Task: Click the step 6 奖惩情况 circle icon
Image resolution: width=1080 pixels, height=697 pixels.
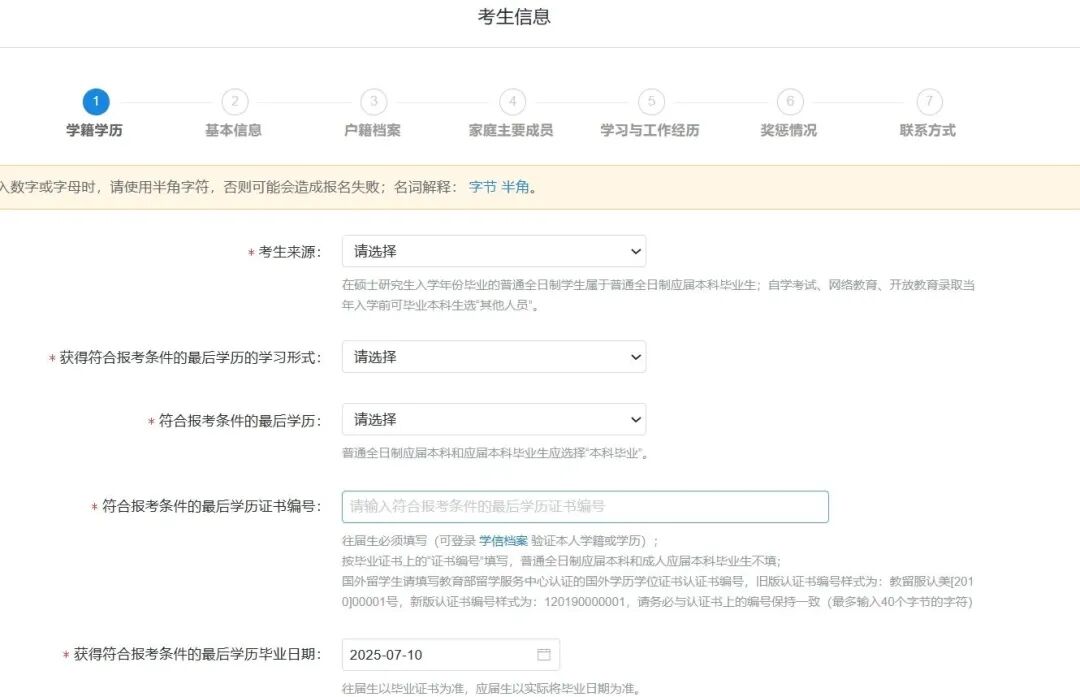Action: click(x=790, y=101)
